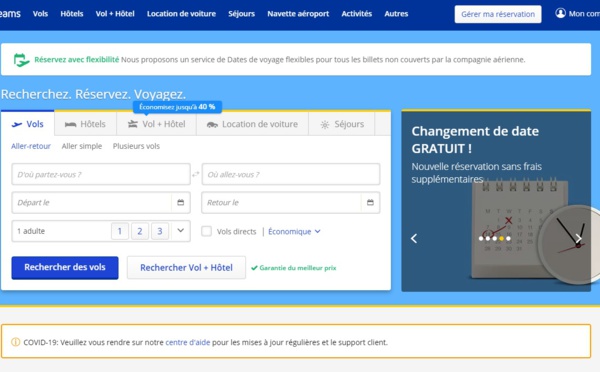The width and height of the screenshot is (600, 372).
Task: Click the Changement de date GRATUIT banner heading
Action: click(475, 140)
